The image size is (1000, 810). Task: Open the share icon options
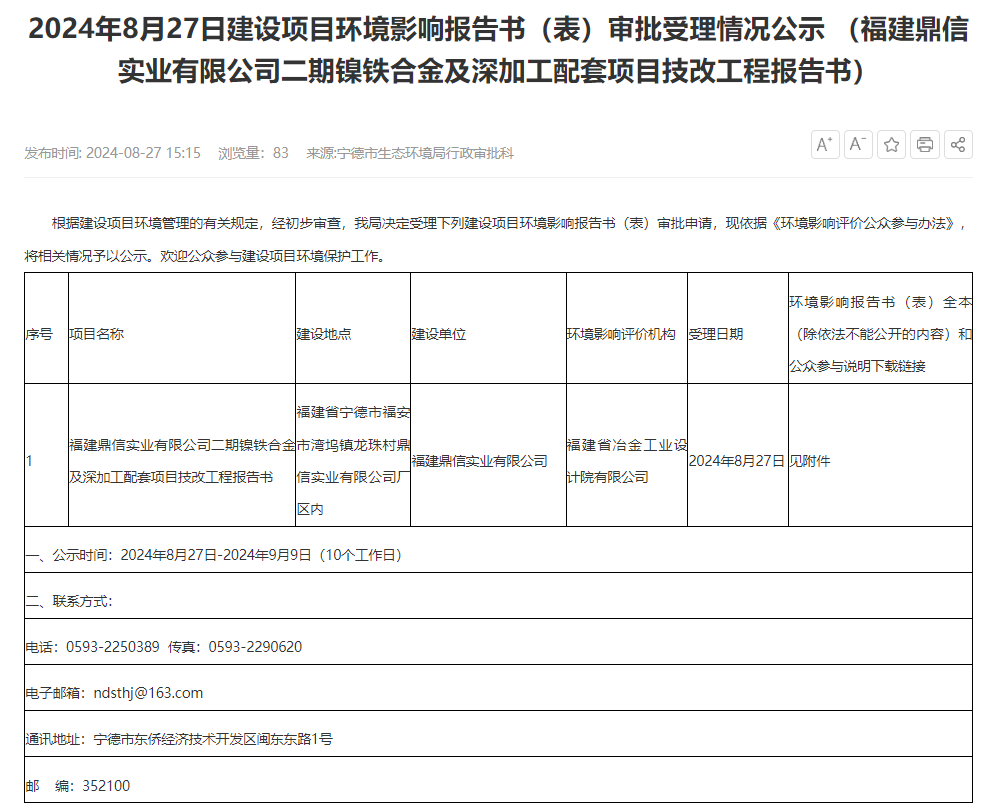(x=958, y=144)
